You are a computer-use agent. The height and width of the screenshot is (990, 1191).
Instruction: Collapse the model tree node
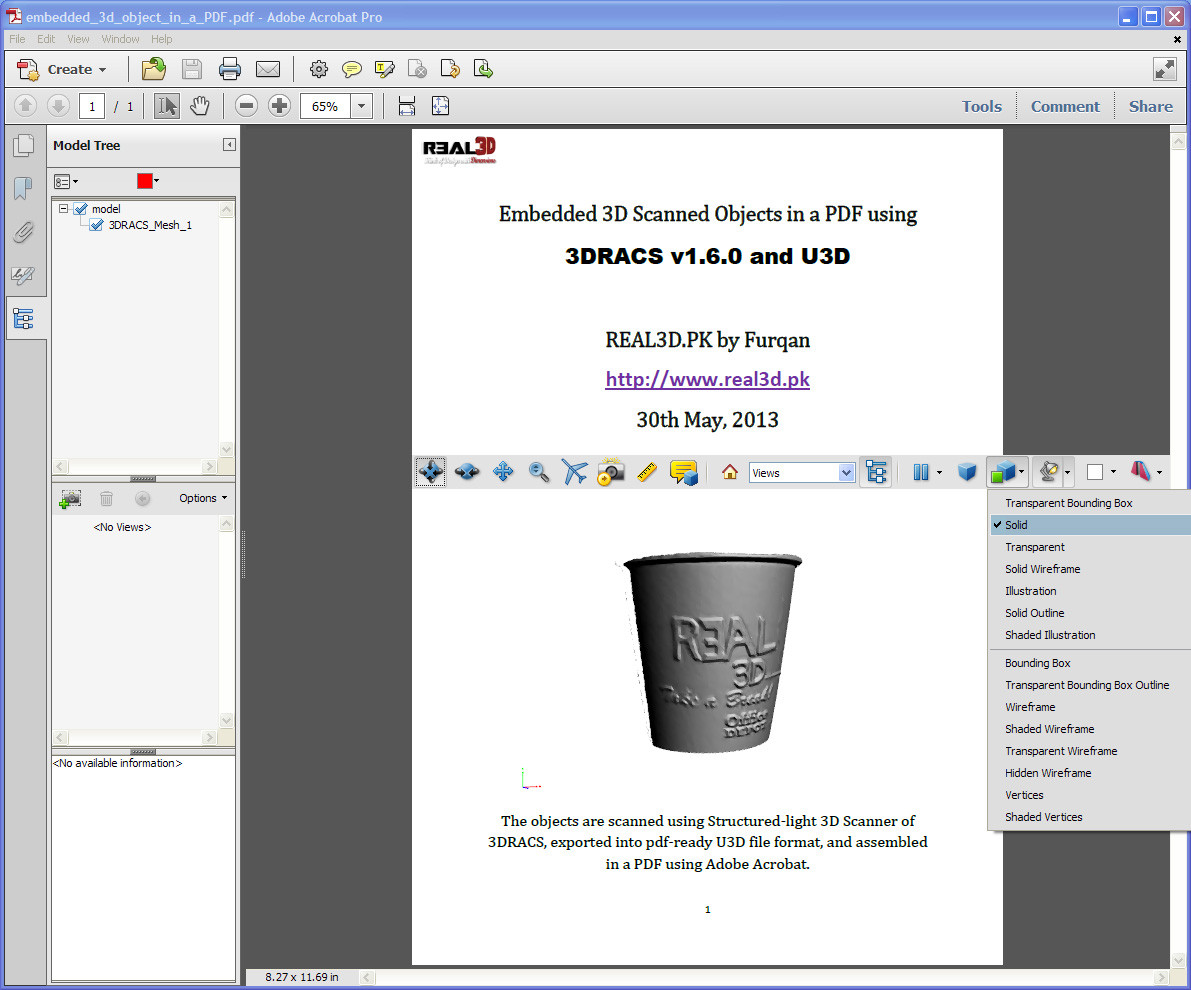(64, 208)
